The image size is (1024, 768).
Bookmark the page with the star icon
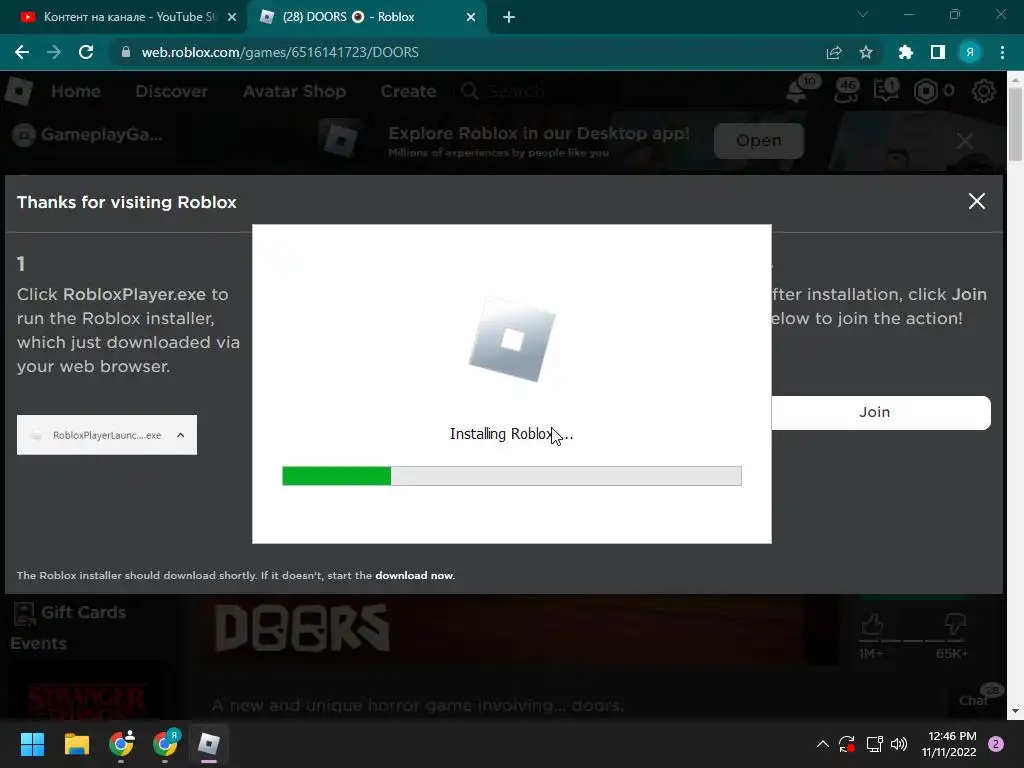point(866,52)
